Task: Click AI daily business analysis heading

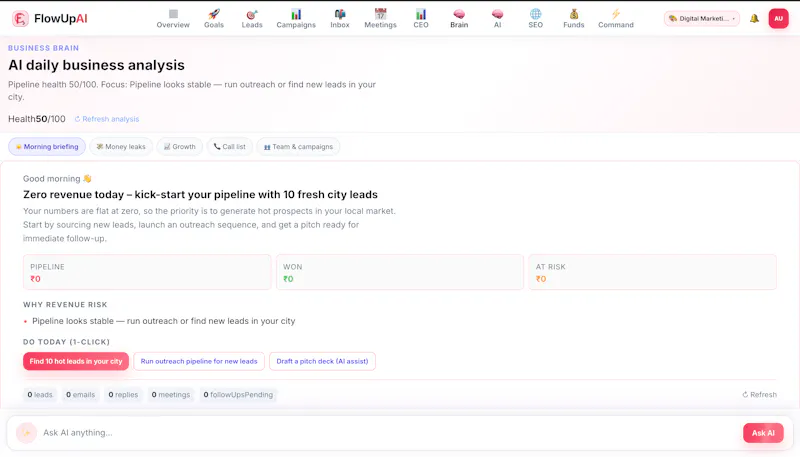Action: pyautogui.click(x=96, y=65)
